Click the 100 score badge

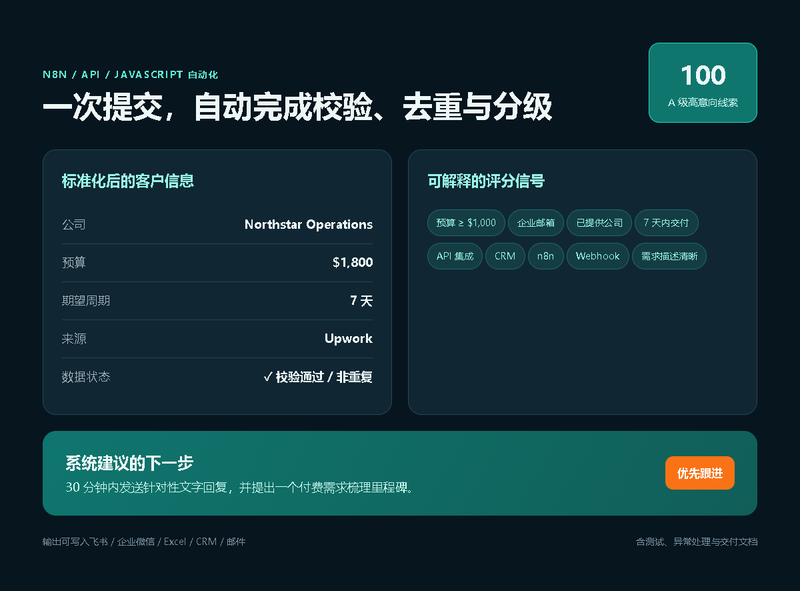tap(703, 83)
